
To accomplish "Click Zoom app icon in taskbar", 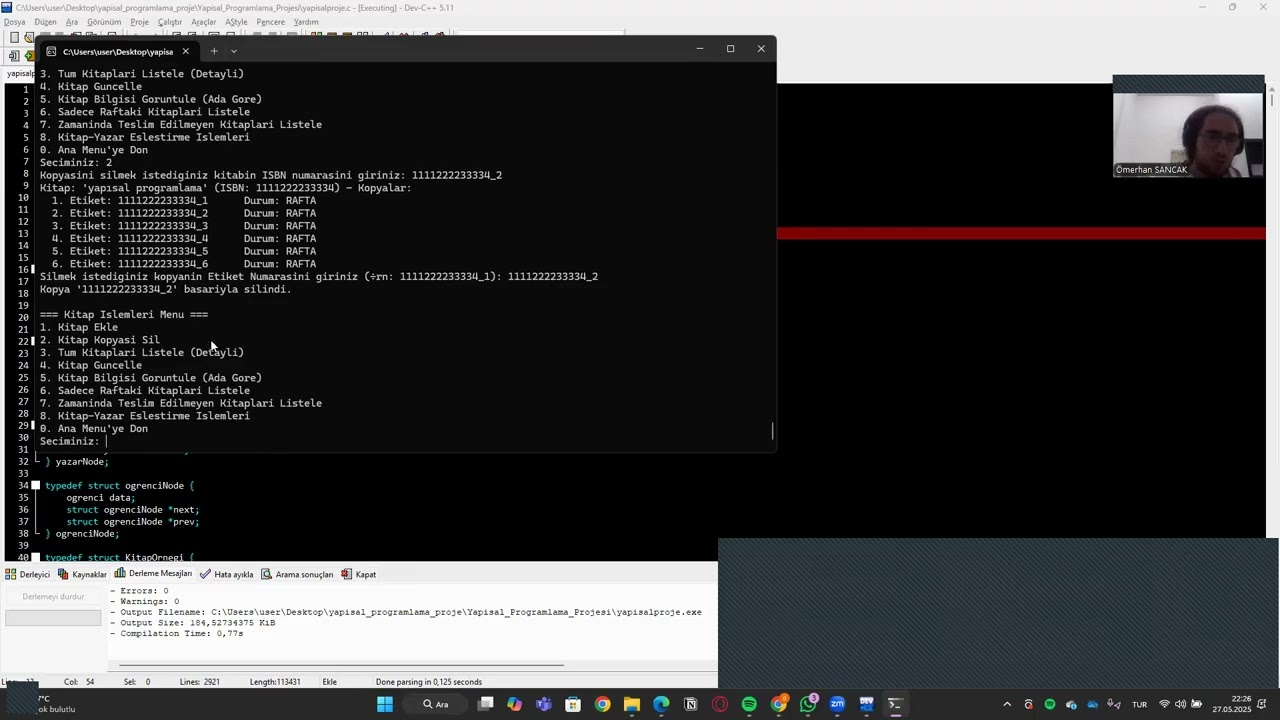I will pos(837,704).
